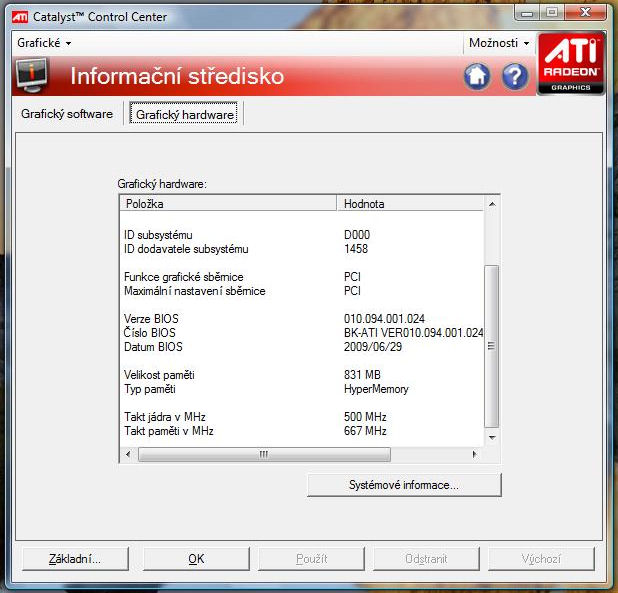Click the ATI Radeon Graphics logo
618x593 pixels.
pyautogui.click(x=571, y=64)
